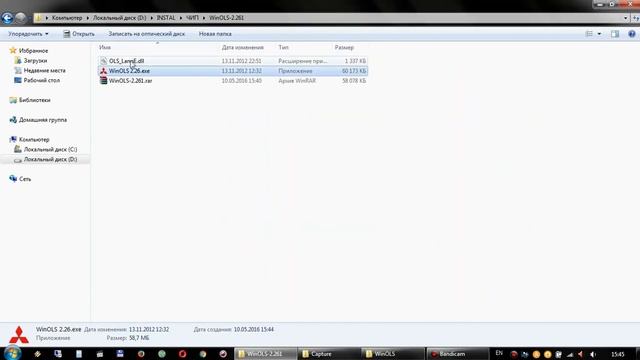Switch to the Capture taskbar window
The image size is (640, 360).
(x=329, y=354)
